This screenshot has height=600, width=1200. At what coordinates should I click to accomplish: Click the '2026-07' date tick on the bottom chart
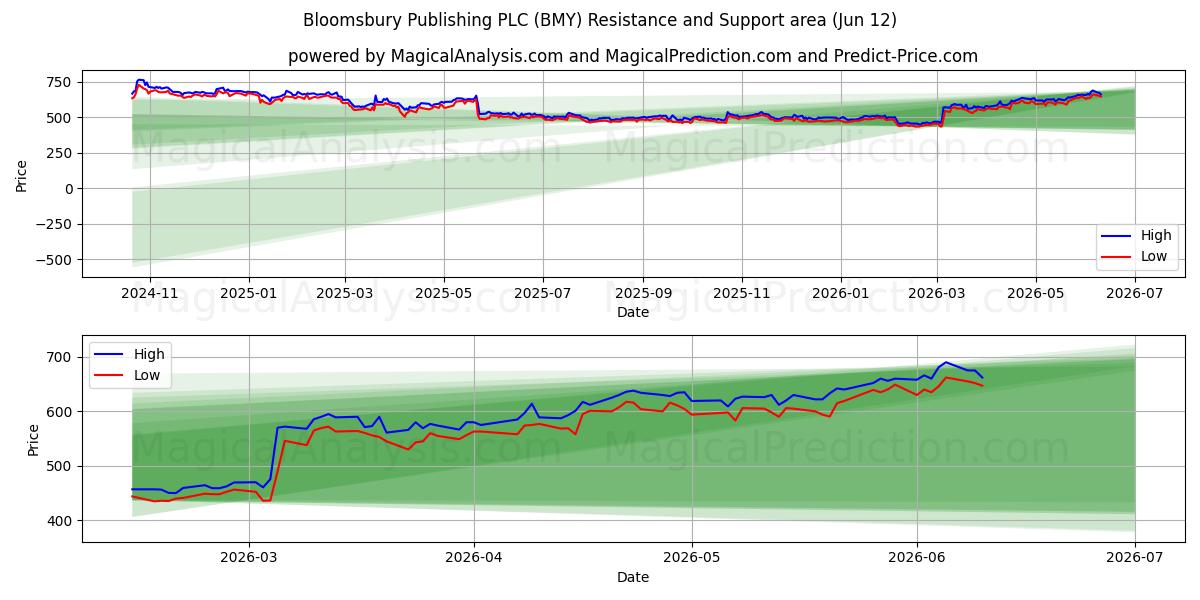coord(1134,559)
